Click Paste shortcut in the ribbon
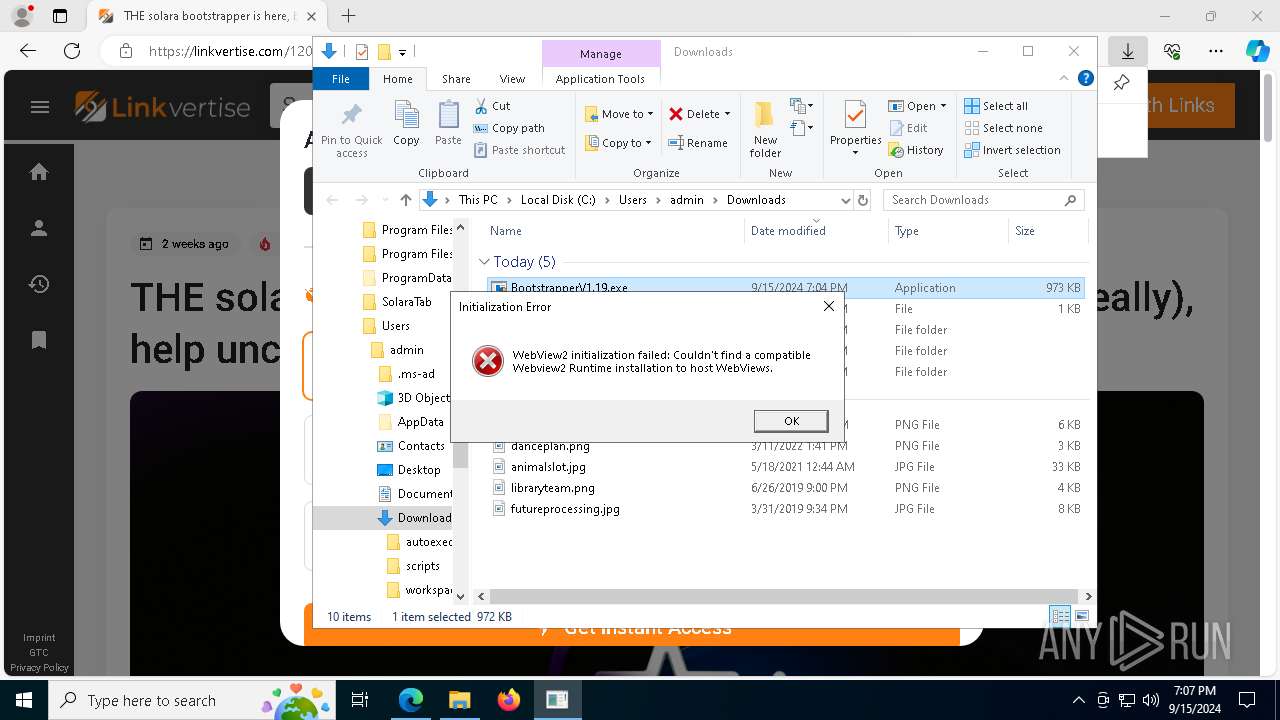Image resolution: width=1280 pixels, height=720 pixels. (x=519, y=150)
